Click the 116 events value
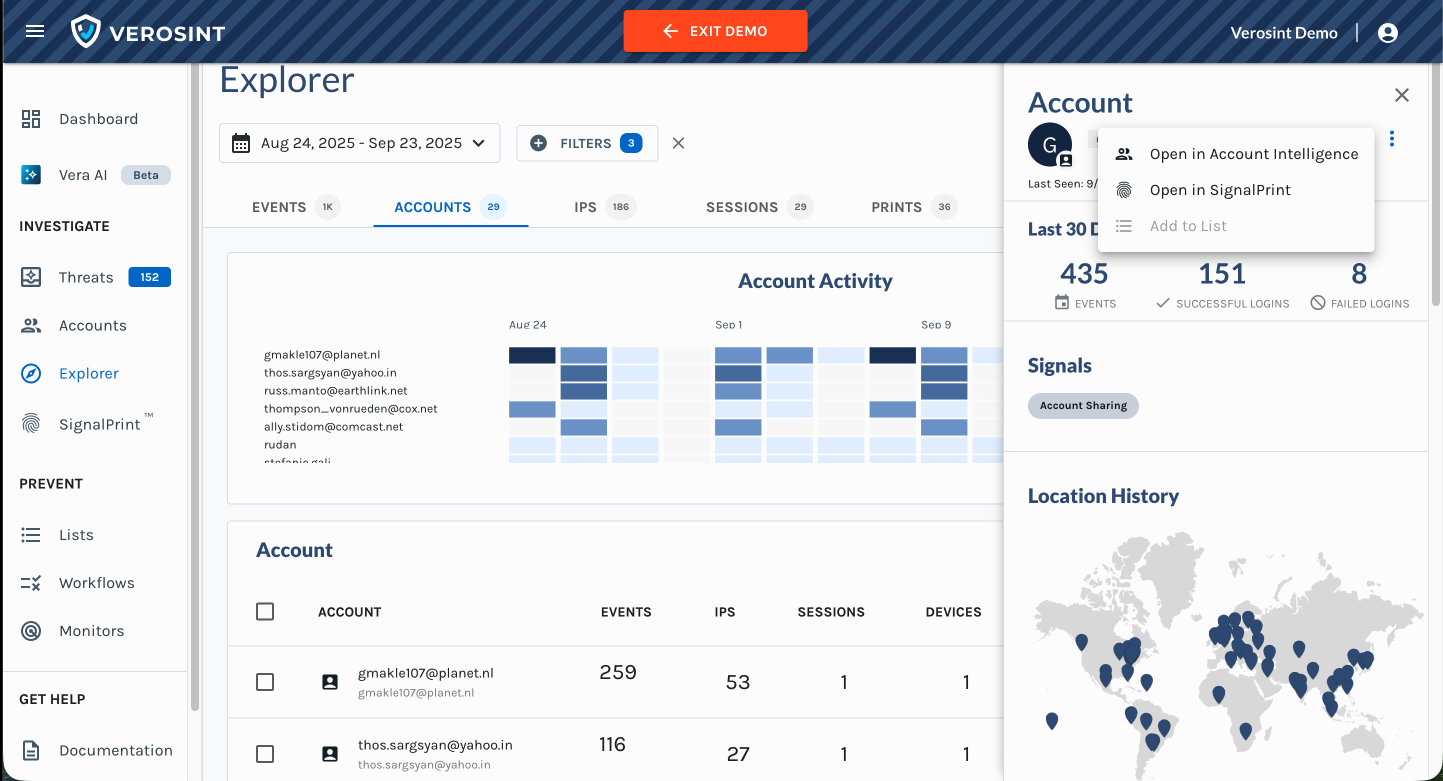Screen dimensions: 1443x781 coord(612,744)
